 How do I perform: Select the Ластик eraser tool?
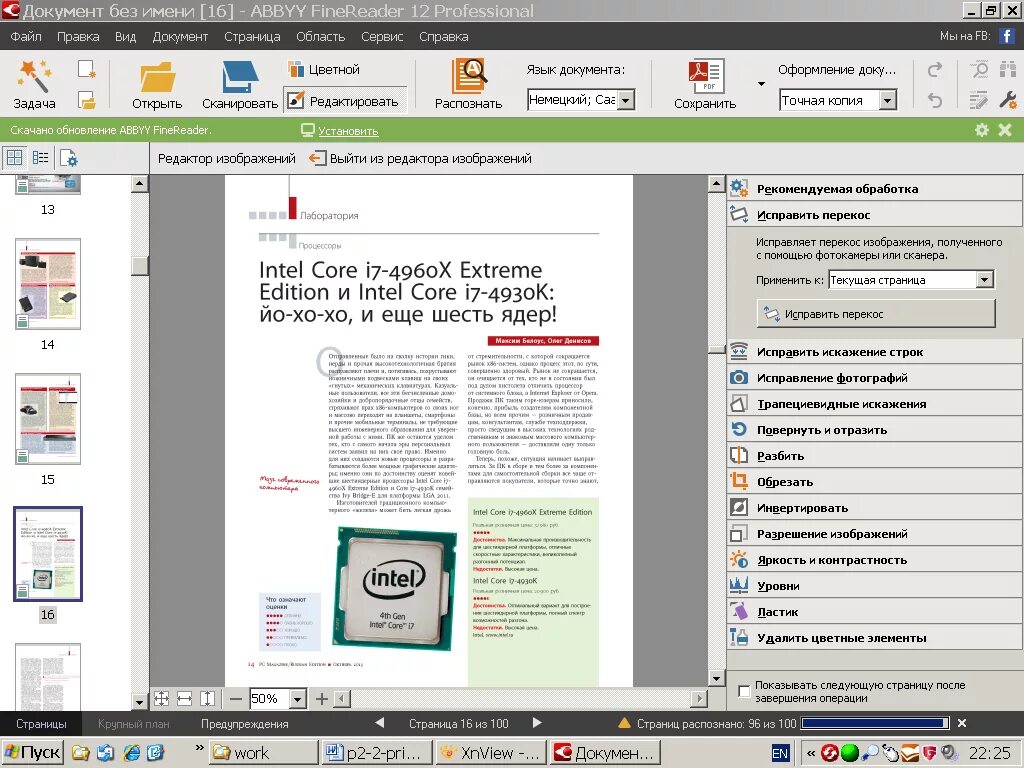point(874,612)
